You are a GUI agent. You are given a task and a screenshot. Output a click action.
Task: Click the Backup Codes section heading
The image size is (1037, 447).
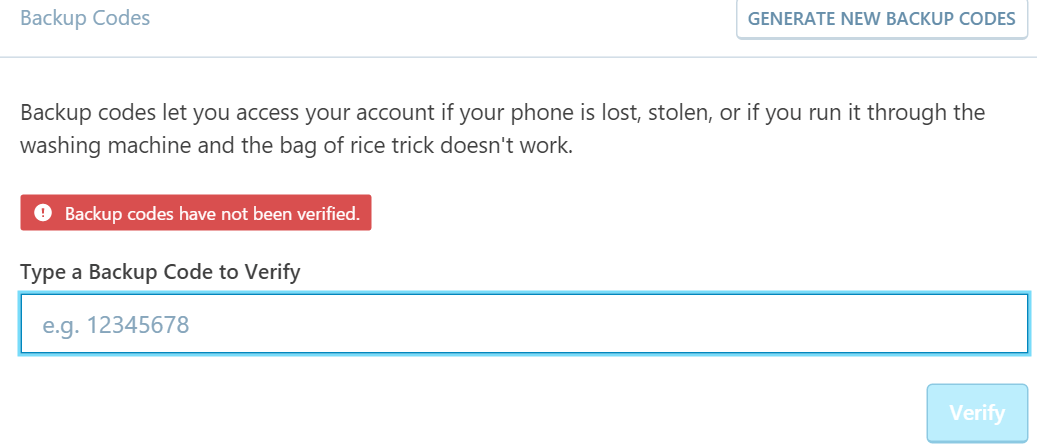click(x=85, y=18)
